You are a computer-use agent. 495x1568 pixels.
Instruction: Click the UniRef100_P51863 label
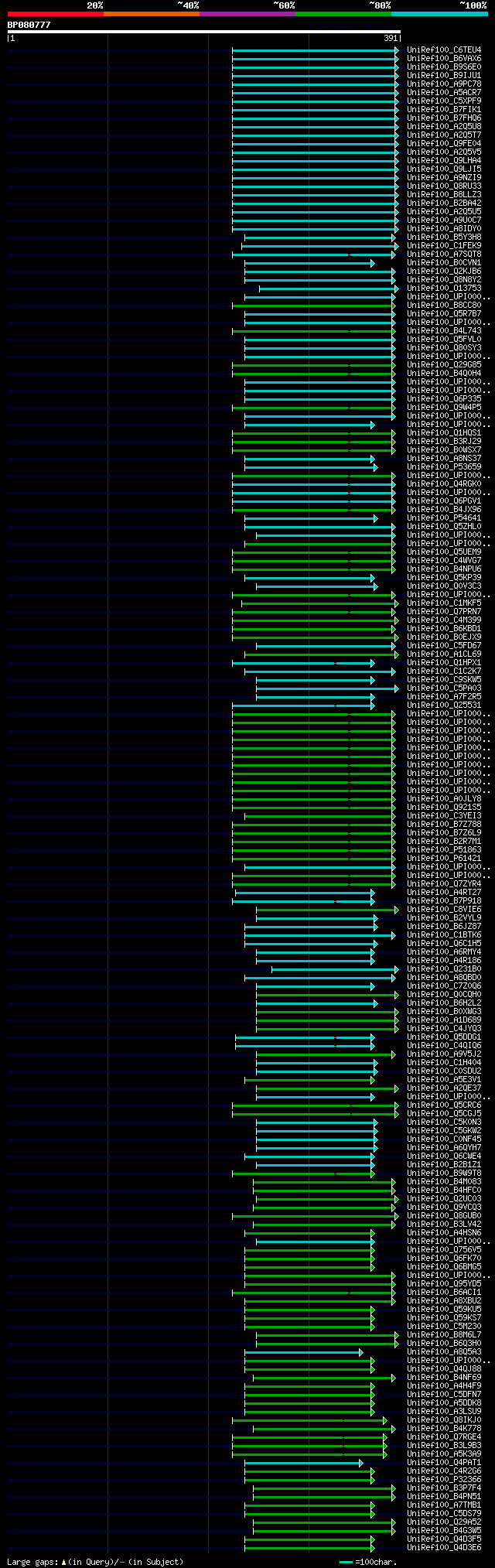click(444, 850)
